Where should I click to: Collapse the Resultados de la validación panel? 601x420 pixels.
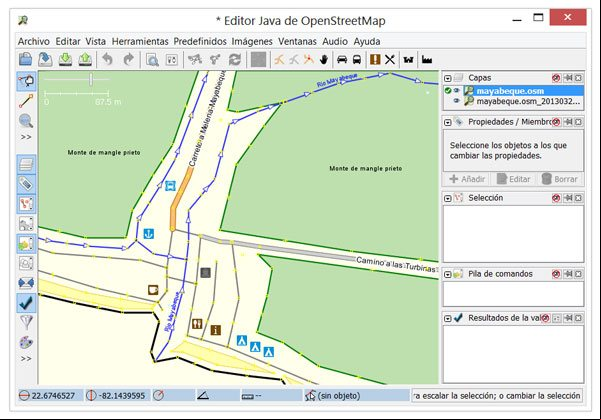(x=447, y=318)
